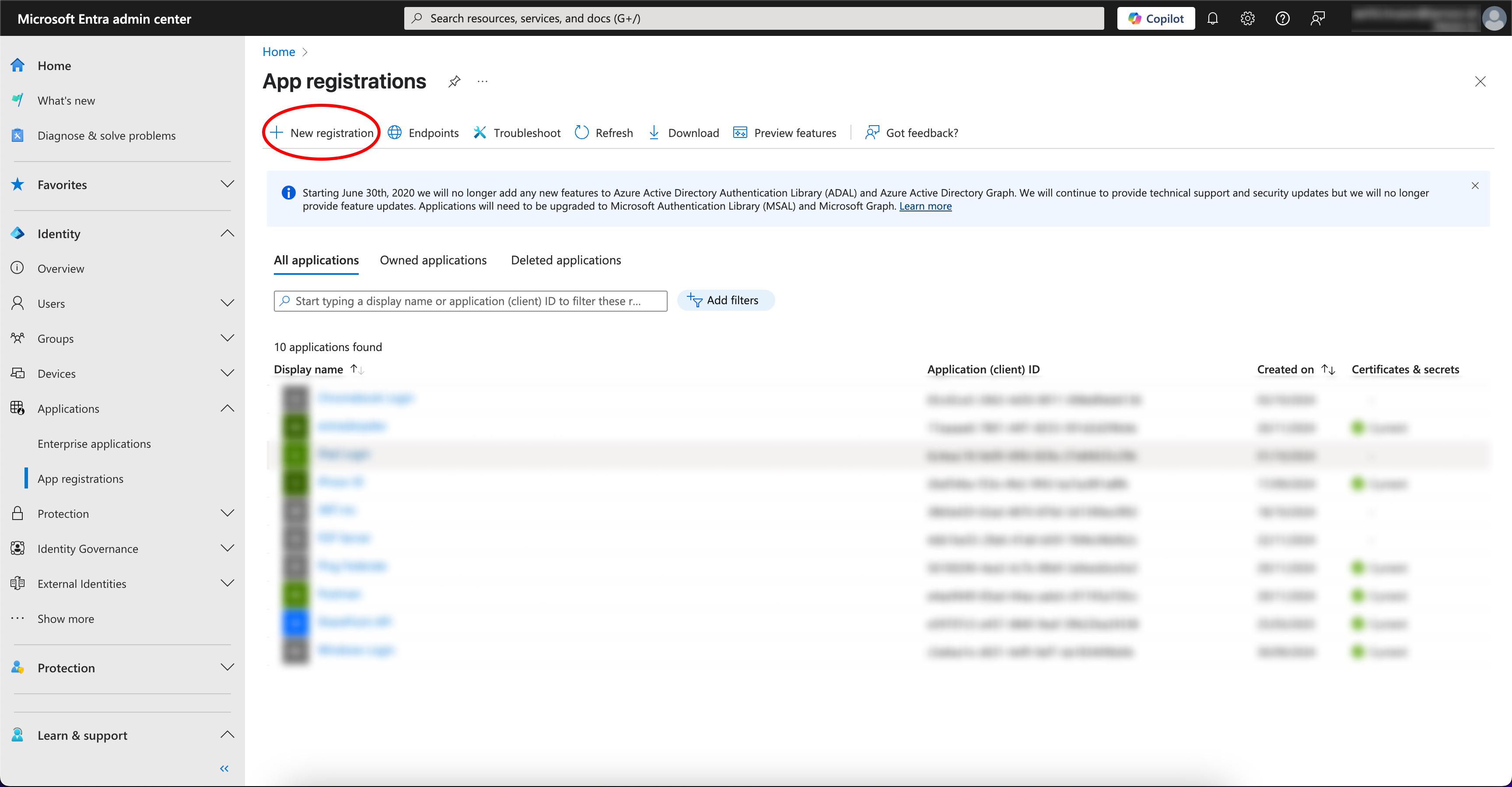Image resolution: width=1512 pixels, height=787 pixels.
Task: Click Application (client) ID column header
Action: (983, 369)
